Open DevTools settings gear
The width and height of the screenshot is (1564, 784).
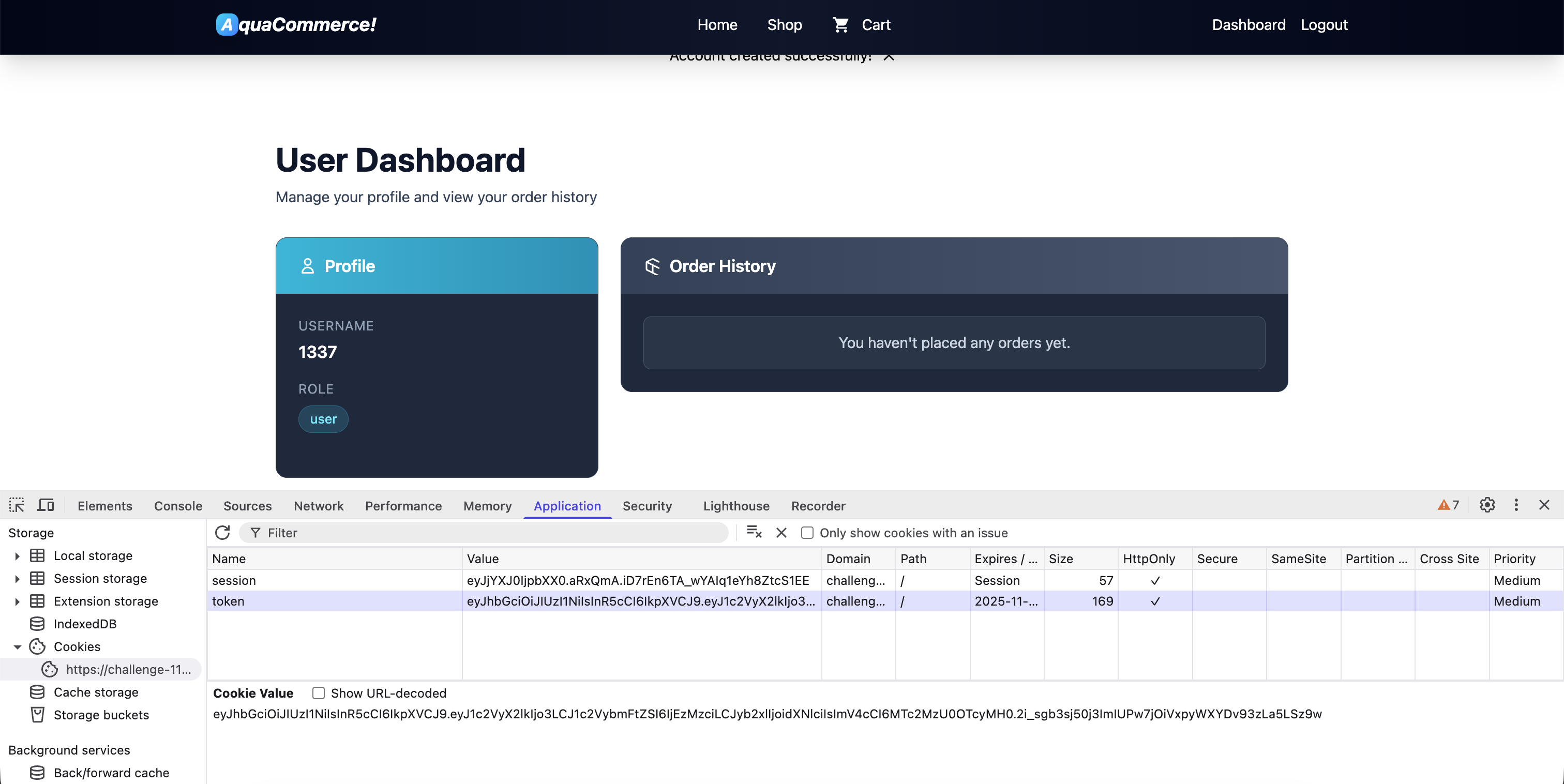tap(1487, 505)
